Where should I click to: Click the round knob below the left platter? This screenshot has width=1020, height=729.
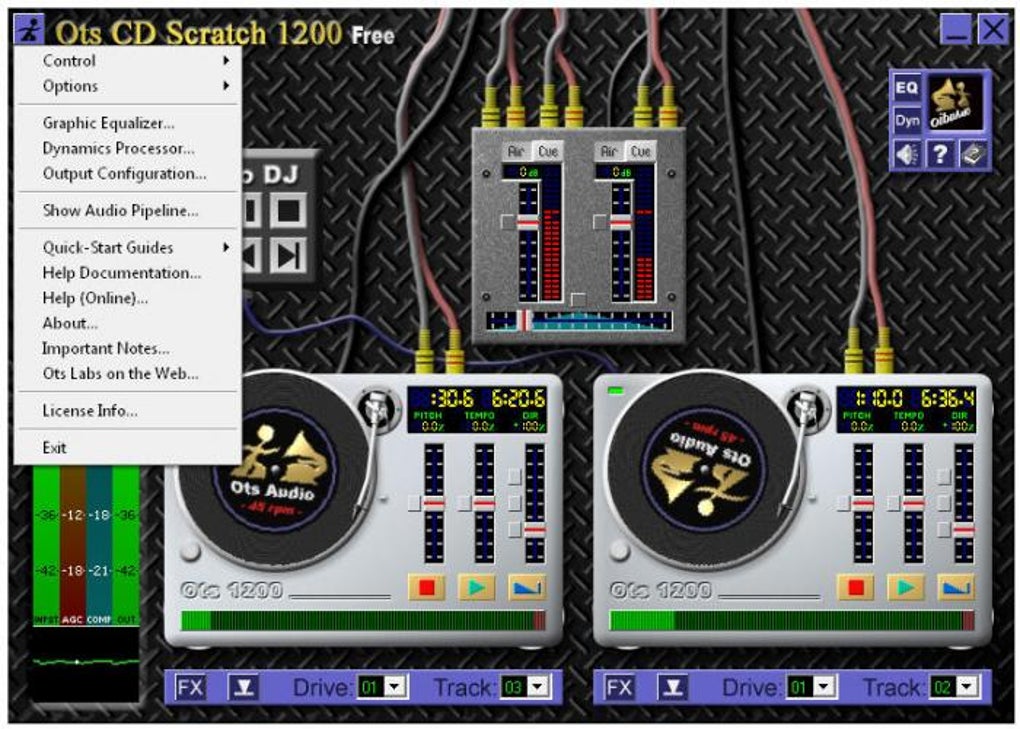190,552
